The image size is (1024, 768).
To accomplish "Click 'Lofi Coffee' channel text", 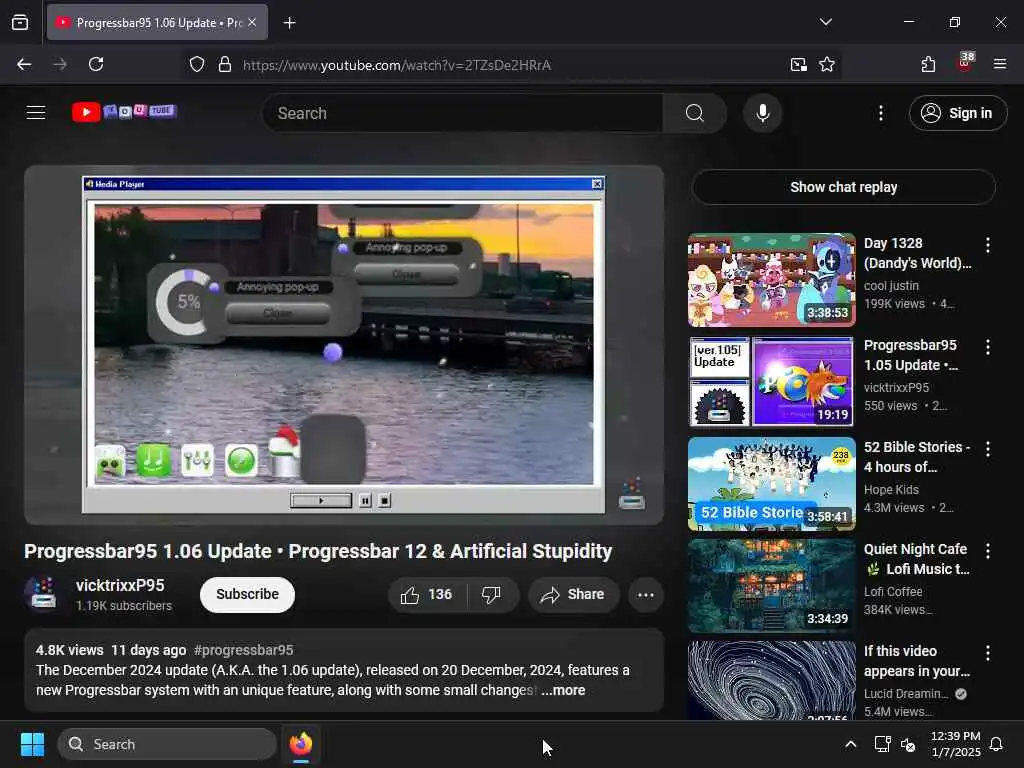I will (893, 591).
